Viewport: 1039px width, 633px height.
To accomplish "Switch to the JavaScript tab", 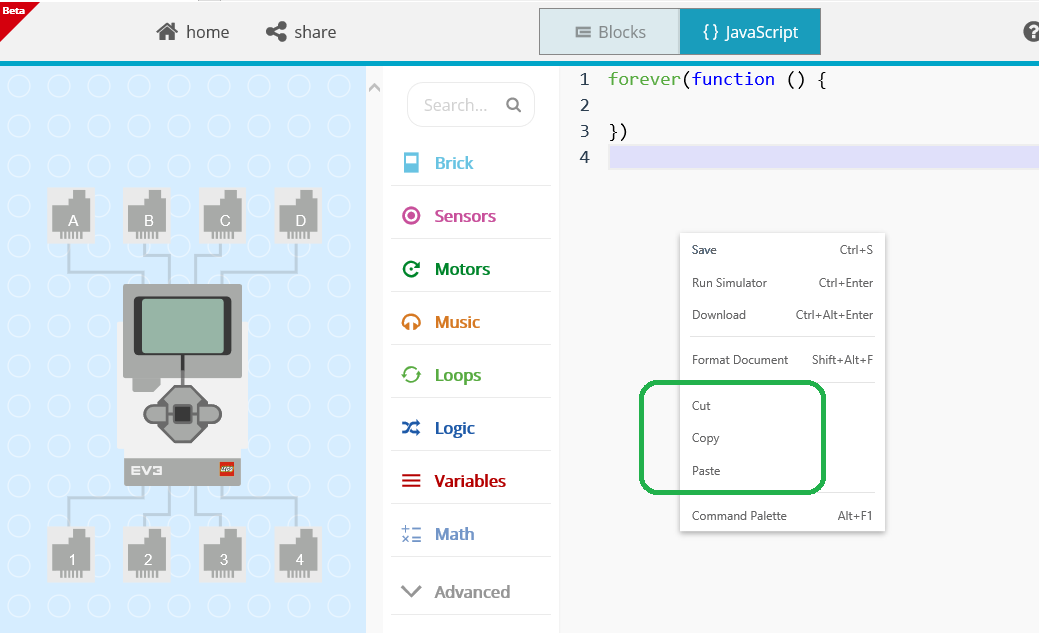I will (750, 31).
